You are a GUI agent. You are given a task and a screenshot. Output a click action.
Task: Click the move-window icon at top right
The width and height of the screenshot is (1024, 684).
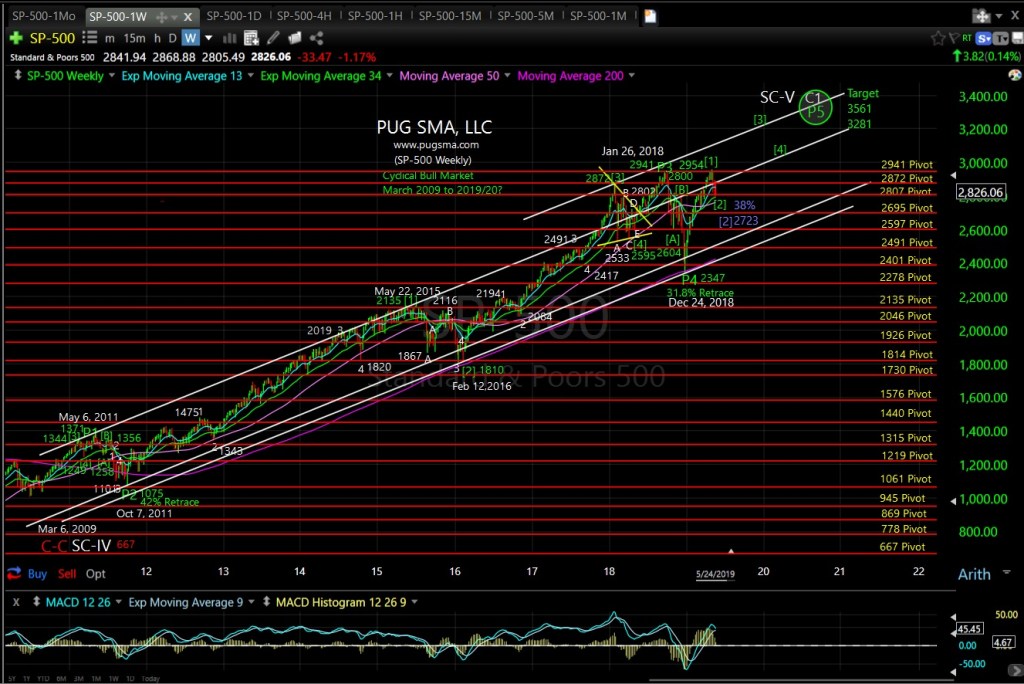pyautogui.click(x=981, y=16)
